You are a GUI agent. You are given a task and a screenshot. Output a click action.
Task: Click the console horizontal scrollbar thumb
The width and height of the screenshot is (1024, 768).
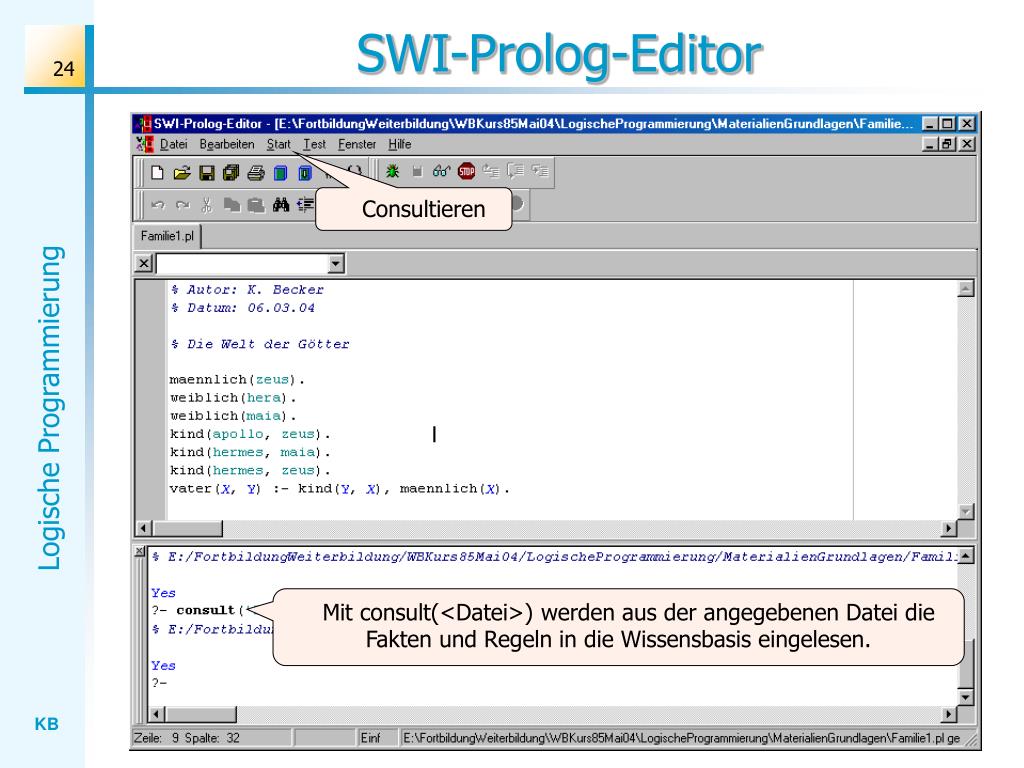[200, 714]
